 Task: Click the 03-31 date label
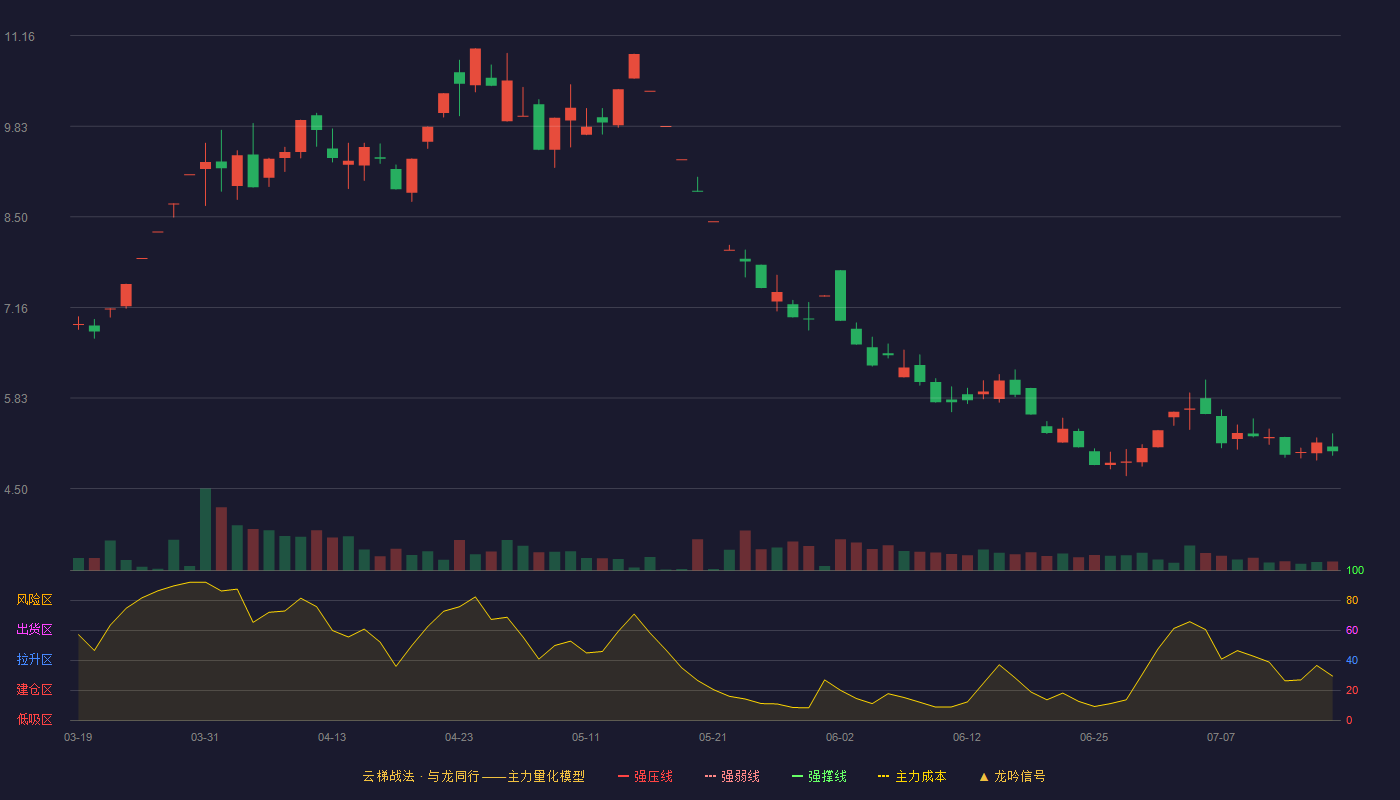tap(205, 737)
